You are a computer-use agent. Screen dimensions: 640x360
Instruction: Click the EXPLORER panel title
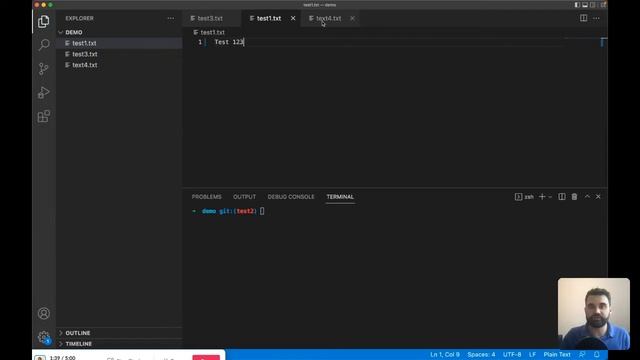click(x=80, y=18)
